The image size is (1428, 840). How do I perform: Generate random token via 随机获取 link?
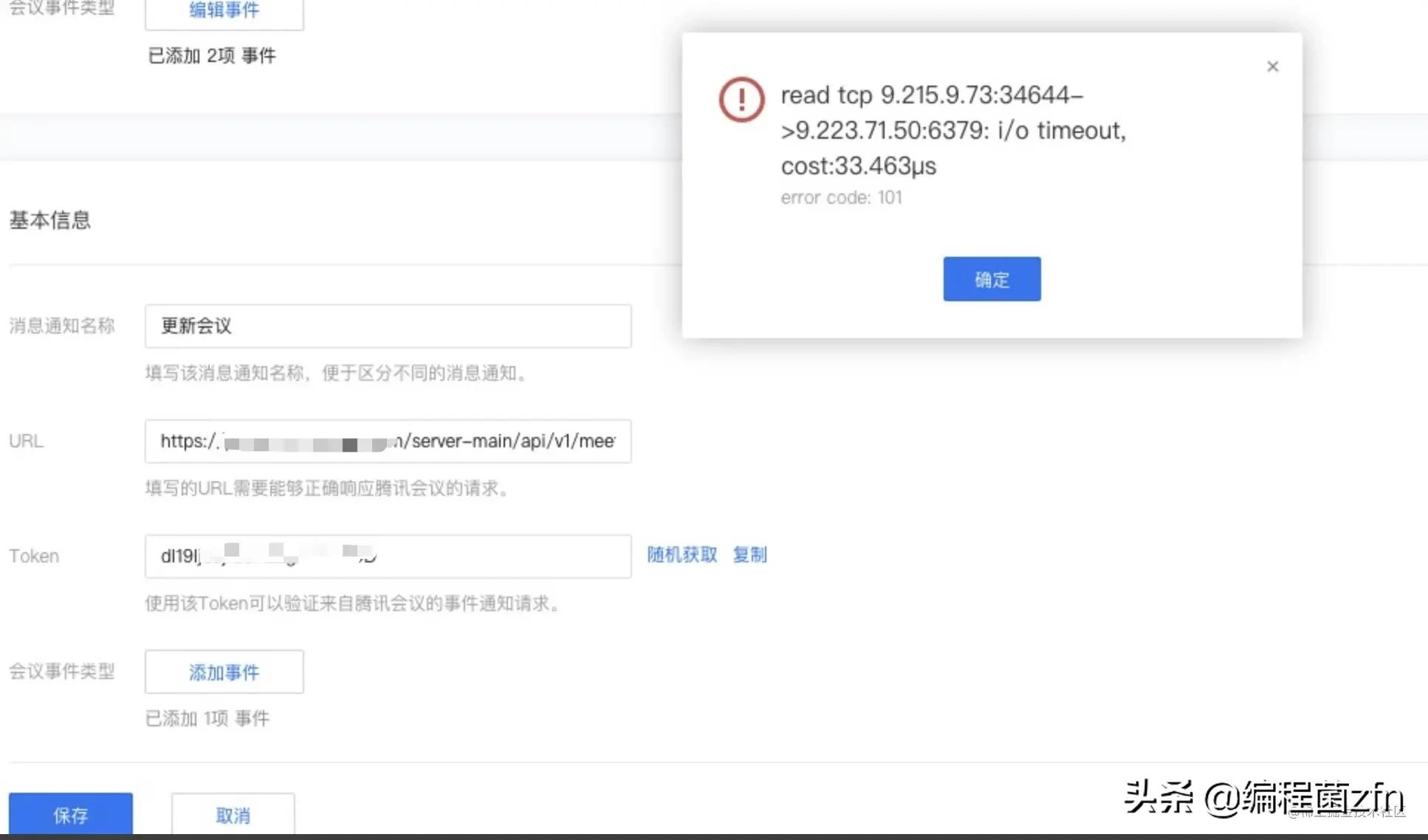682,554
